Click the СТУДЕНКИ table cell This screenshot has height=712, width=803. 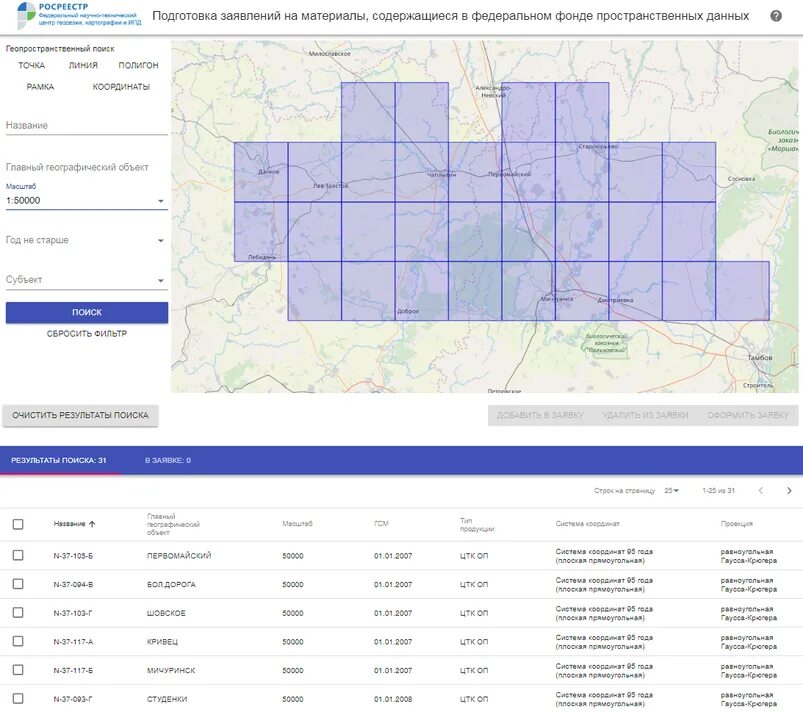pos(167,699)
